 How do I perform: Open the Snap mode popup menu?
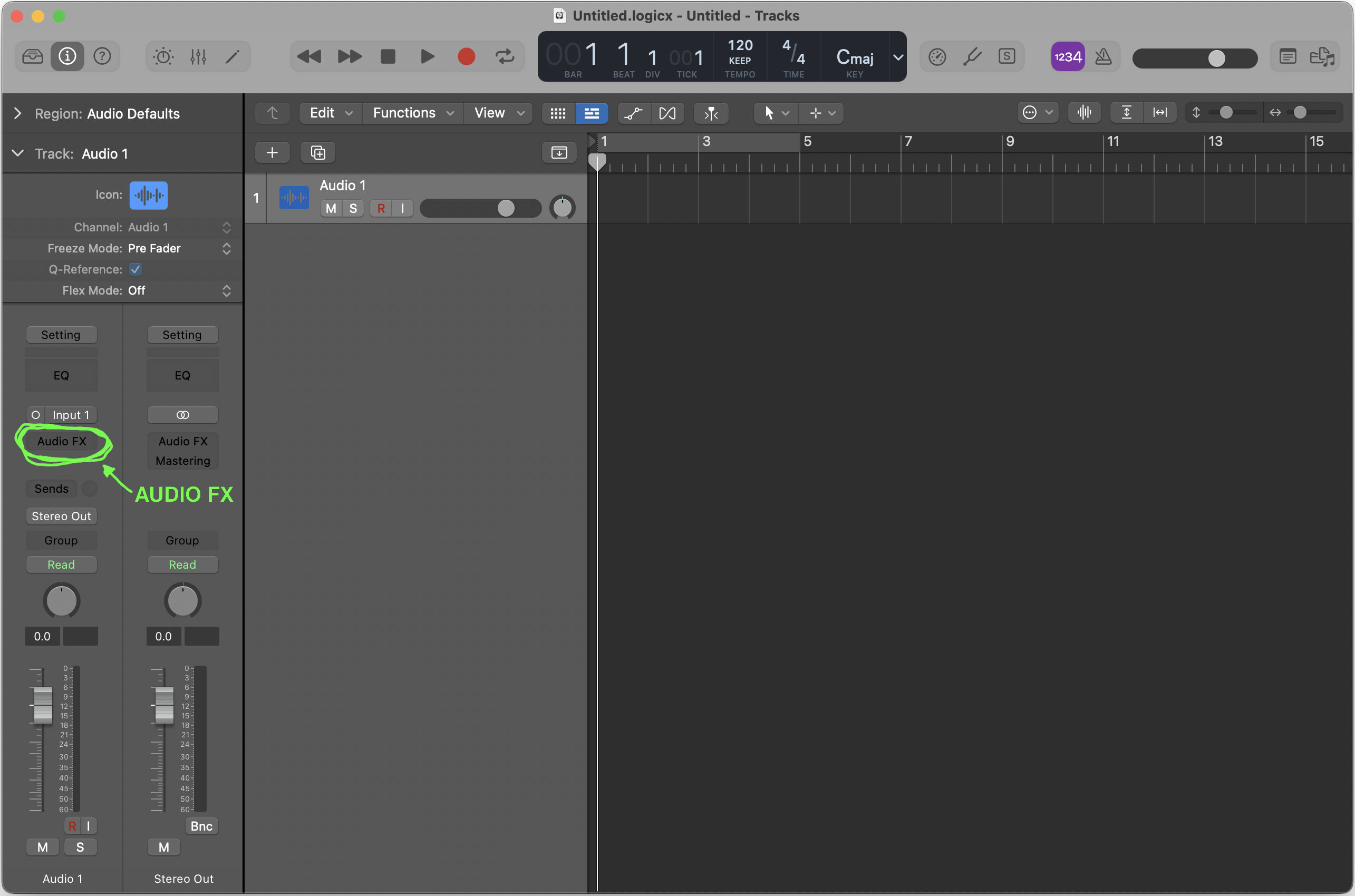1037,113
